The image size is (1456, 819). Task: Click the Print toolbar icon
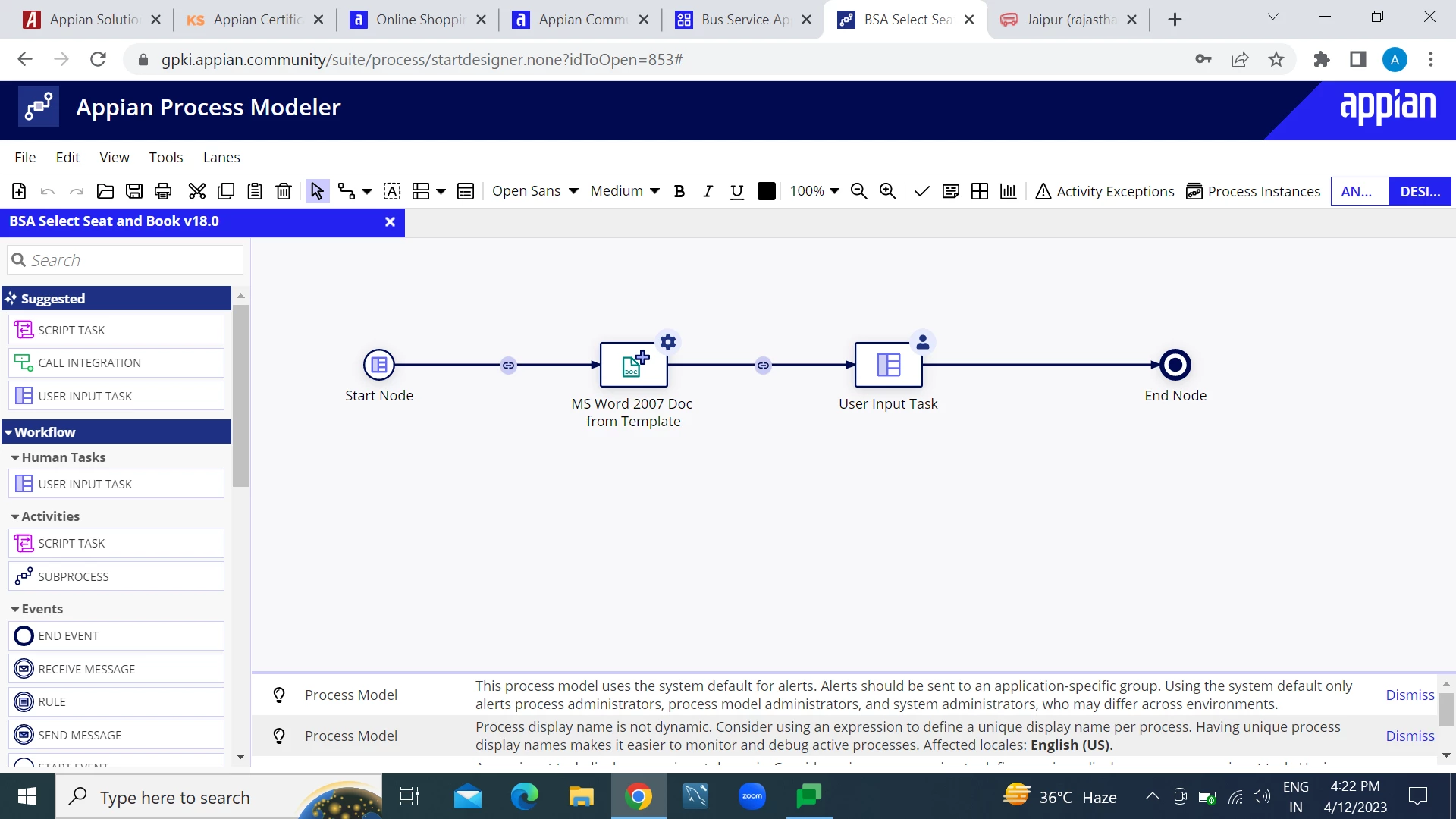(x=163, y=191)
